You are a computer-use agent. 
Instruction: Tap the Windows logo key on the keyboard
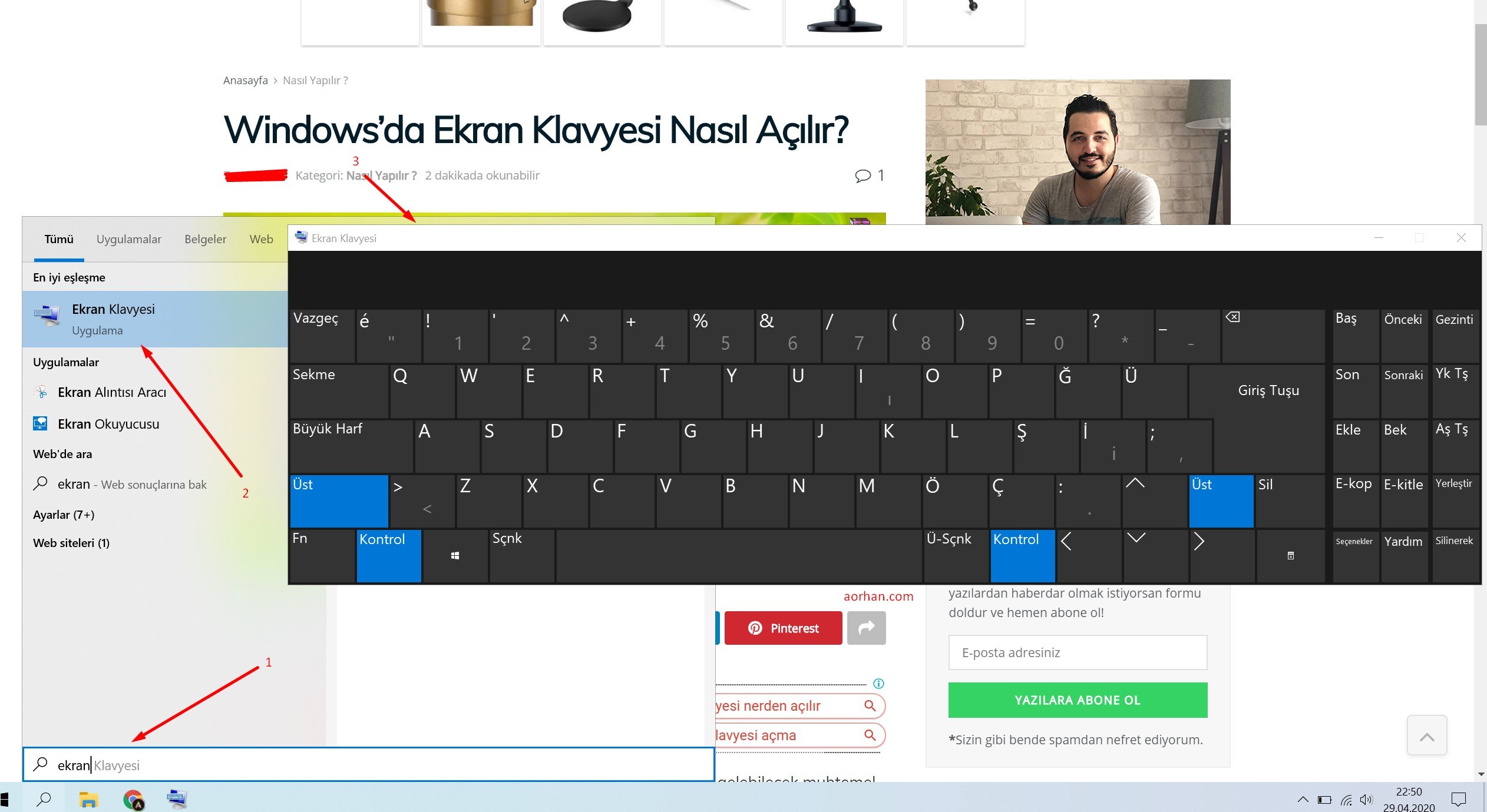pyautogui.click(x=455, y=555)
